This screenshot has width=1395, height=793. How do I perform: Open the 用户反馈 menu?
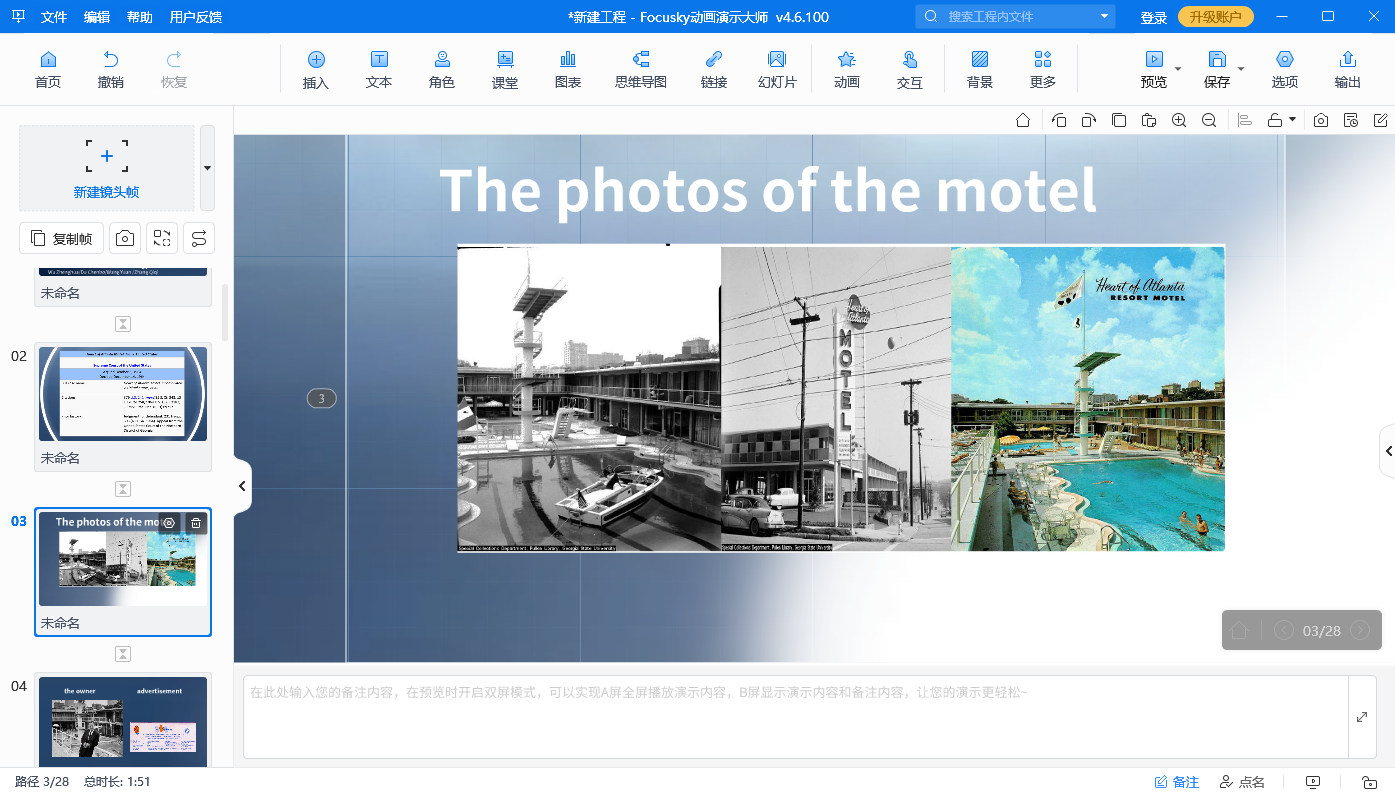196,17
